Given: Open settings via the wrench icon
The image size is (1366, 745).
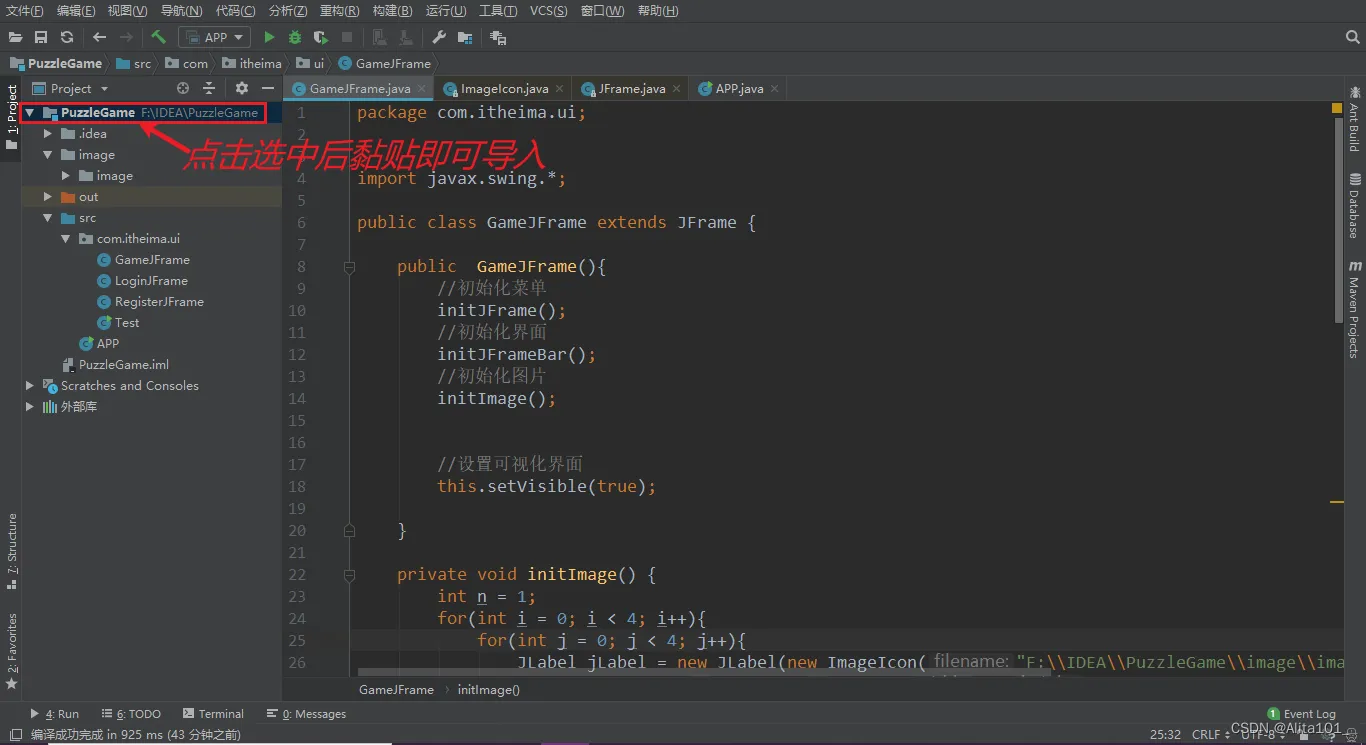Looking at the screenshot, I should click(439, 37).
